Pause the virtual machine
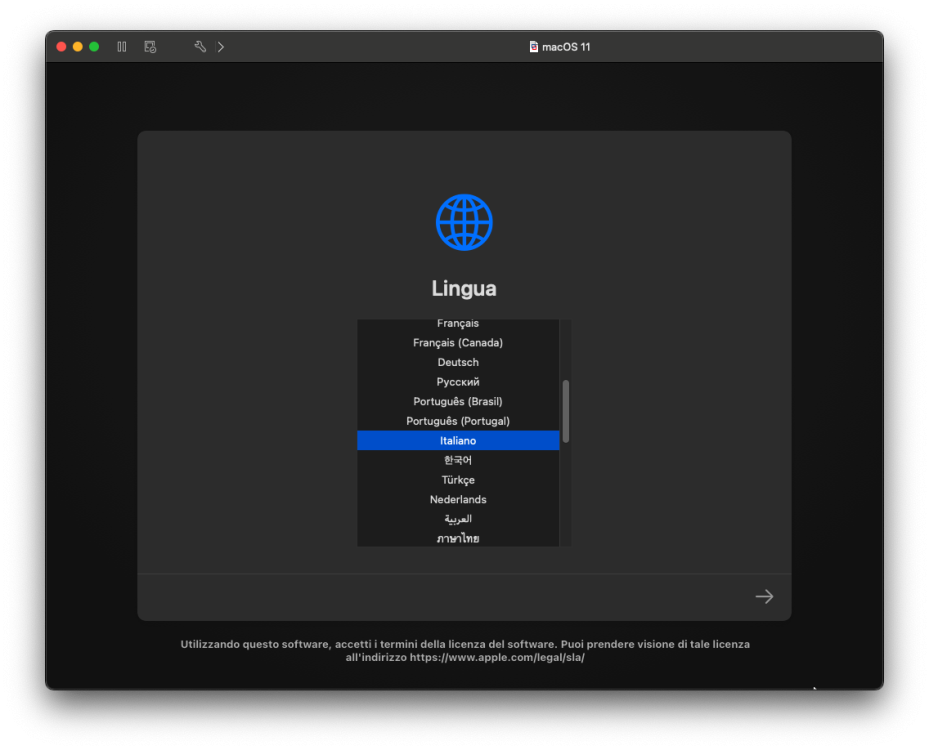The width and height of the screenshot is (929, 750). coord(121,47)
